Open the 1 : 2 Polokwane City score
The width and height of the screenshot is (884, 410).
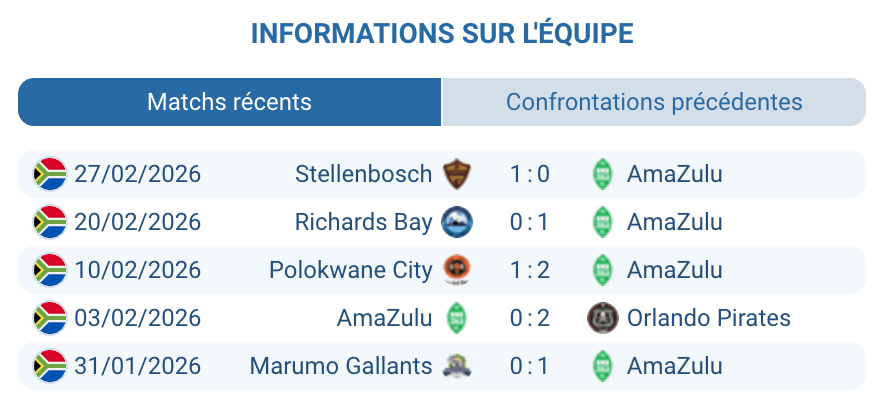pos(529,270)
